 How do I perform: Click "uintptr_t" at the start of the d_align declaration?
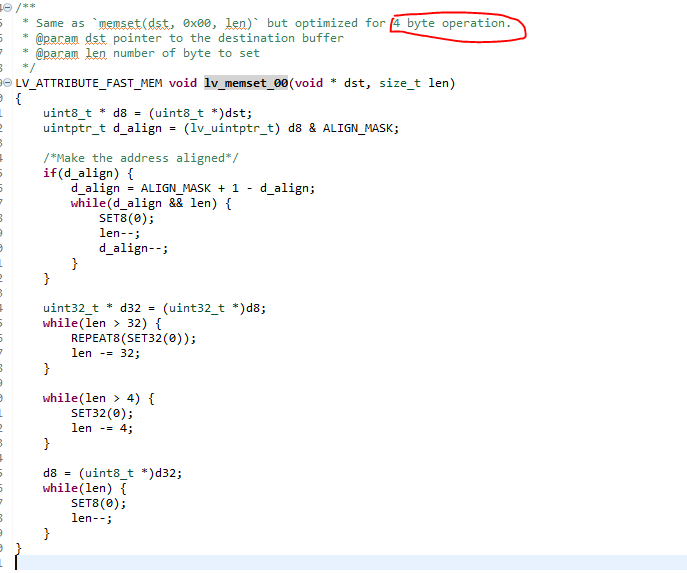74,128
